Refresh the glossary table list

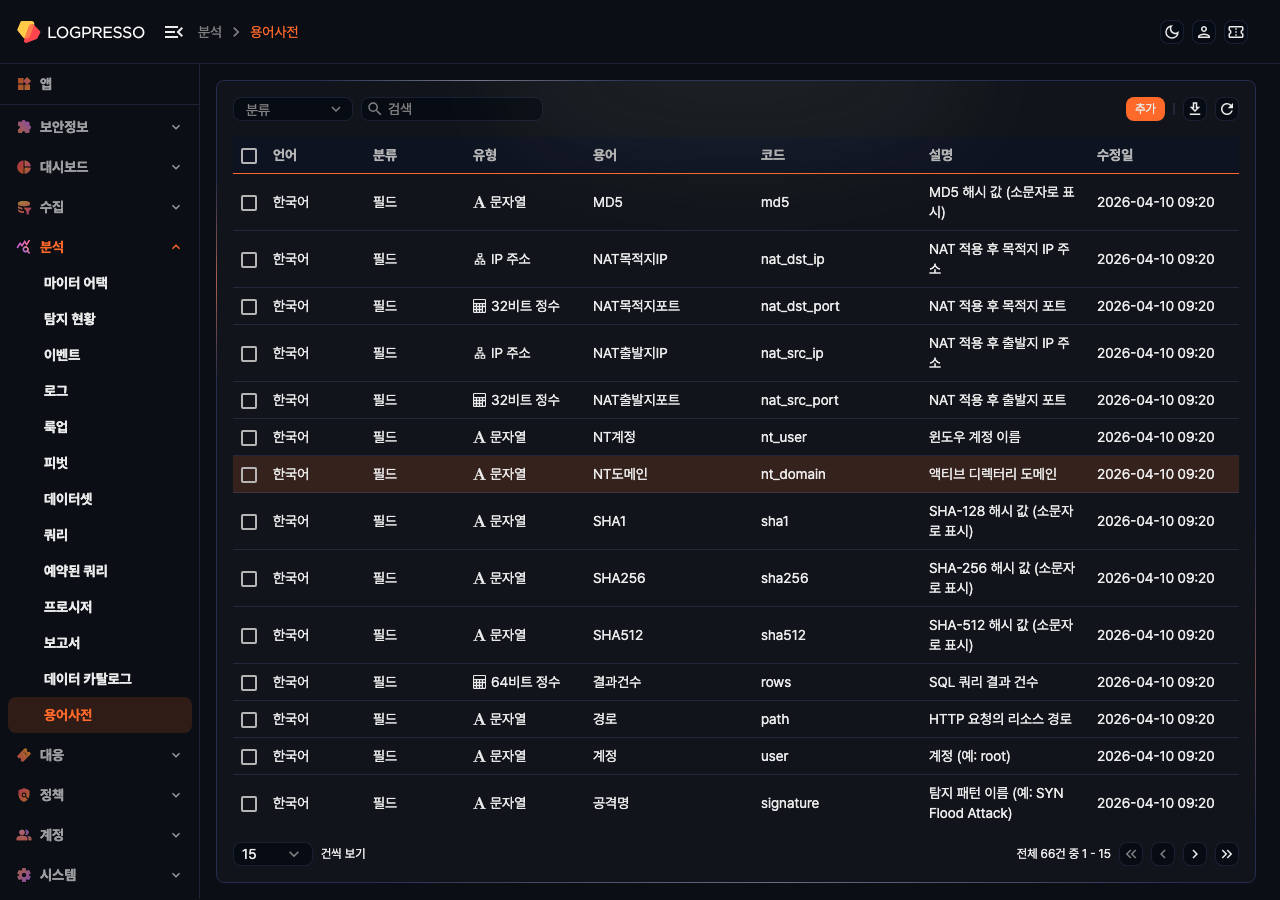[1227, 109]
